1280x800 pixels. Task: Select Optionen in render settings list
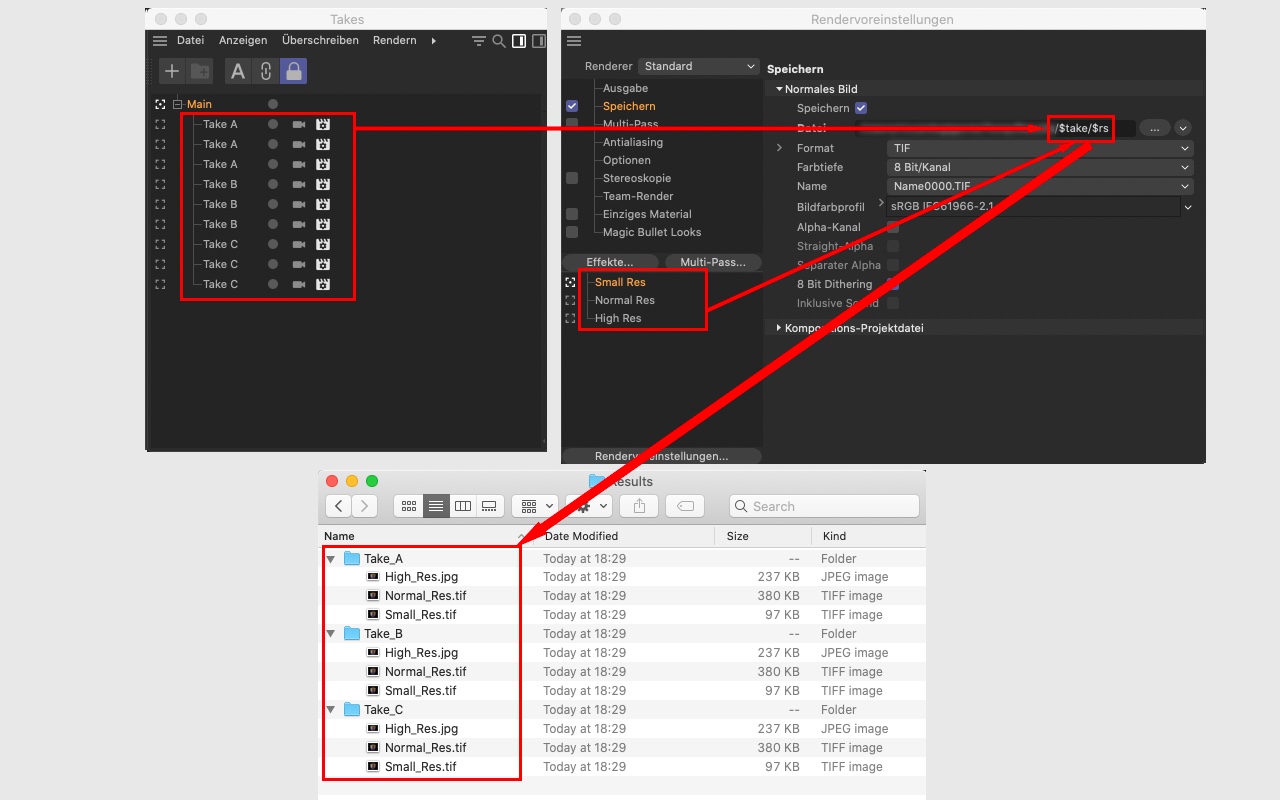click(627, 160)
